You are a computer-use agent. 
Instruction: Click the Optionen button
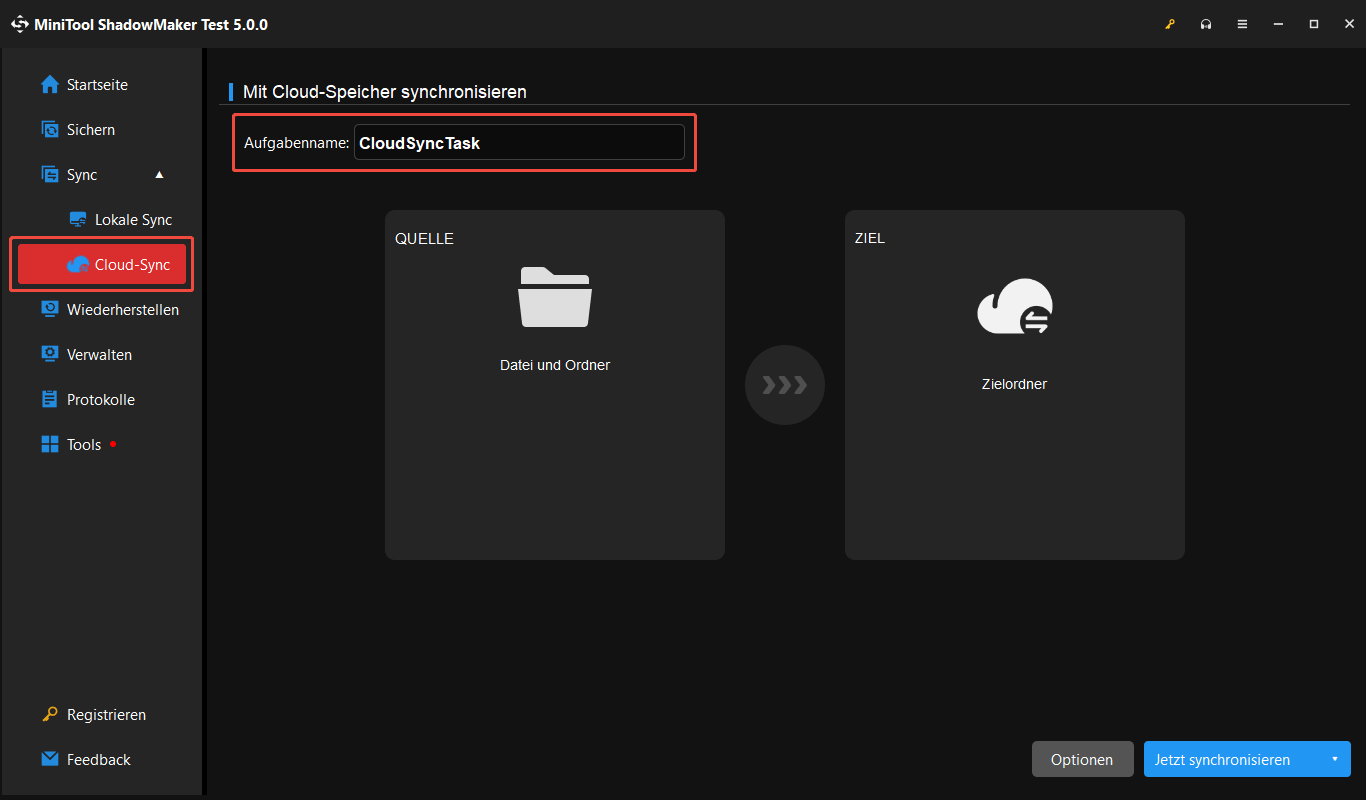click(x=1082, y=760)
